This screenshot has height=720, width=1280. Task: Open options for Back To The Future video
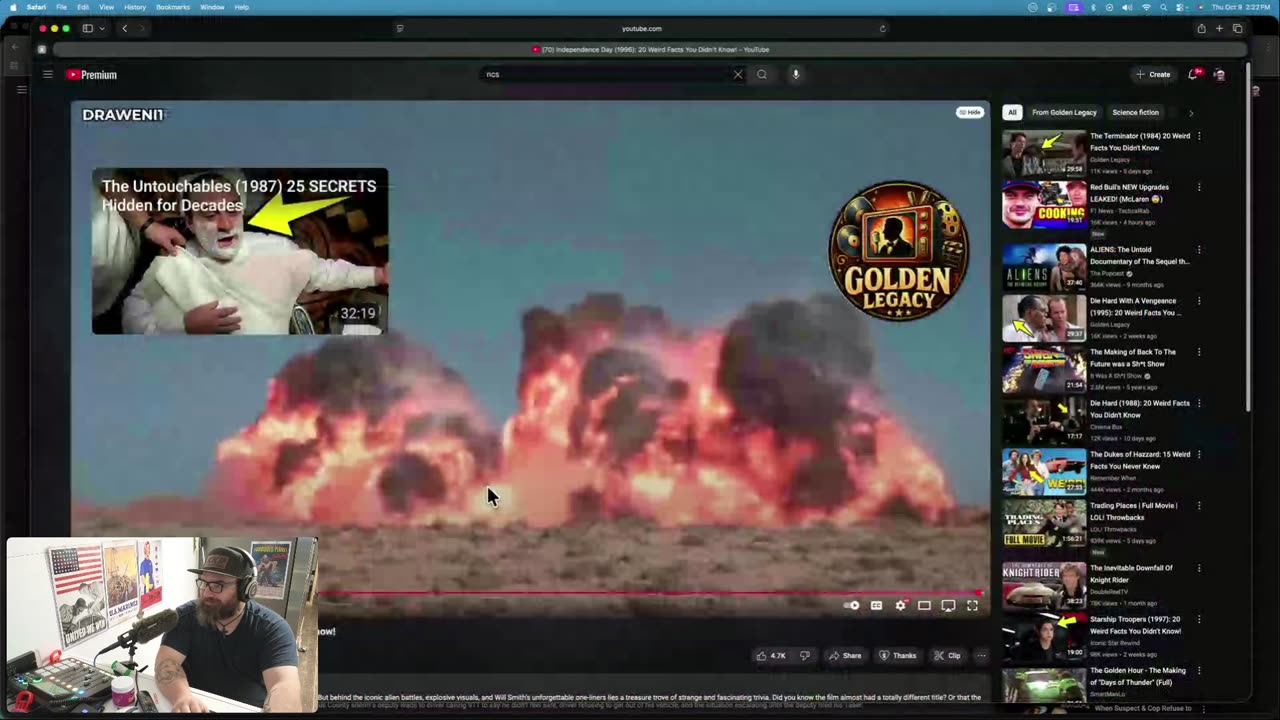click(1199, 352)
